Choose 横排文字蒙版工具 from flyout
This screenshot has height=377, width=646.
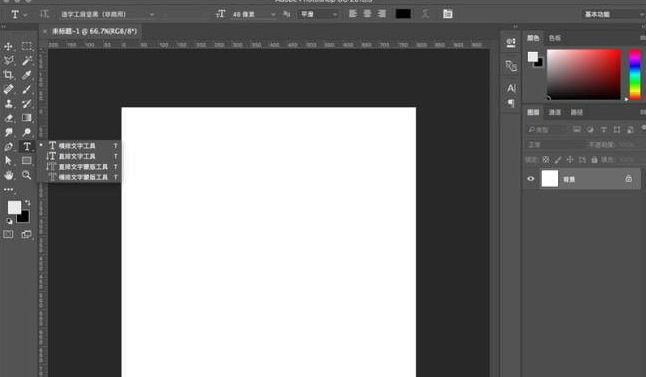click(x=80, y=177)
